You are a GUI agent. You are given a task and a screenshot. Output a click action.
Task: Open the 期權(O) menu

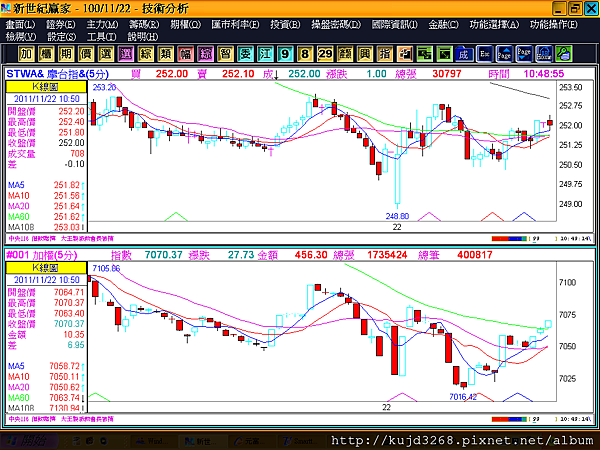186,24
